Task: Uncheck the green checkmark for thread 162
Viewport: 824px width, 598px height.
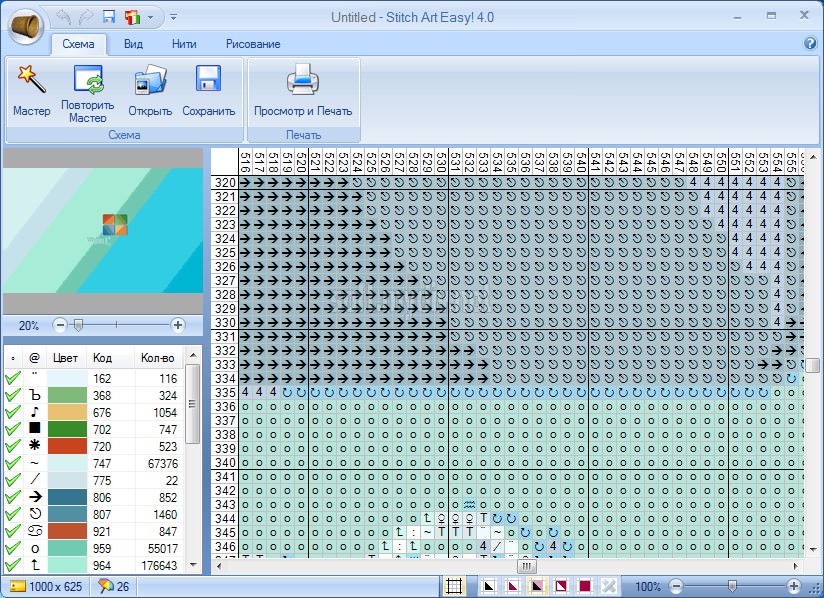Action: click(x=13, y=379)
